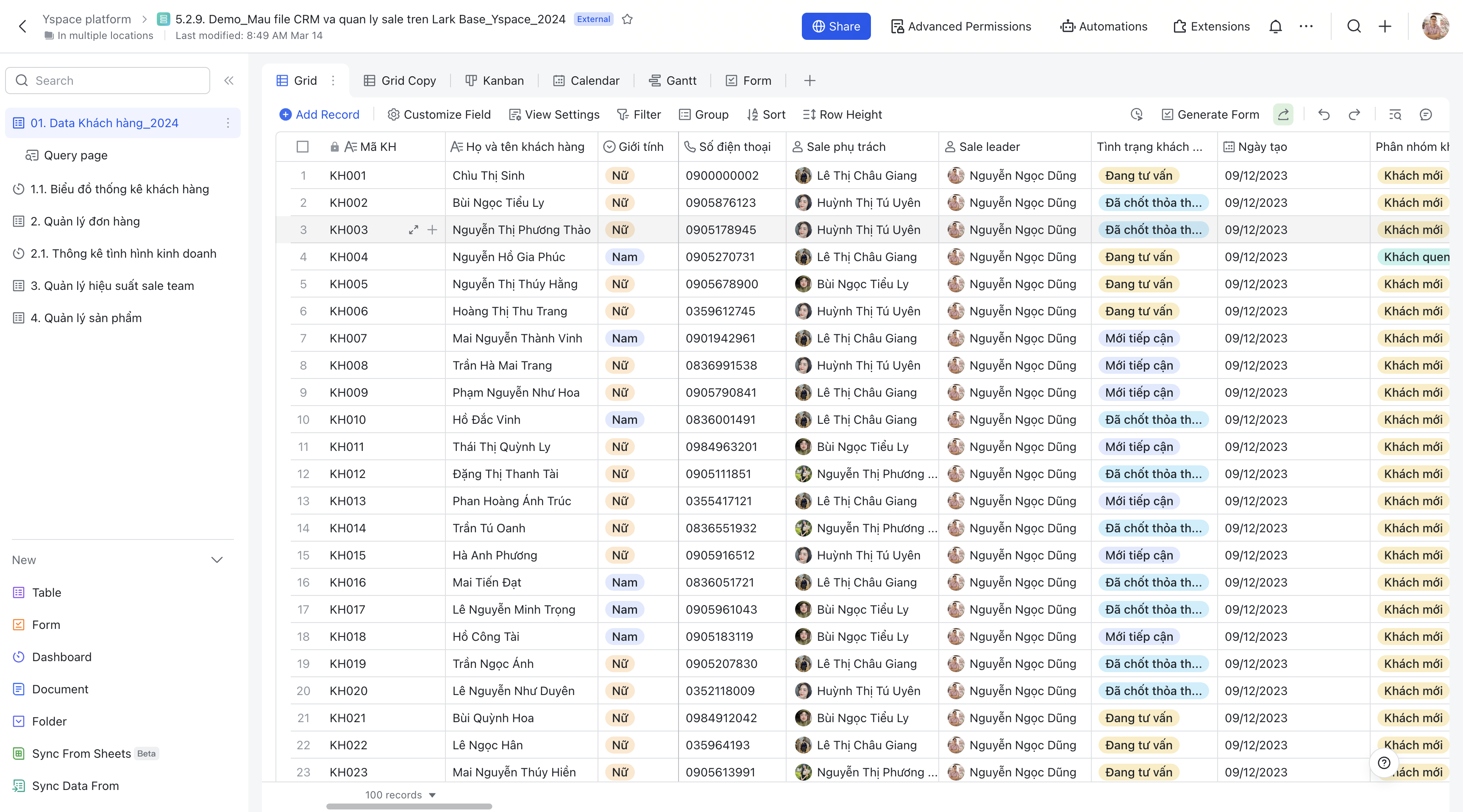
Task: Open the comments icon in toolbar
Action: click(1426, 115)
